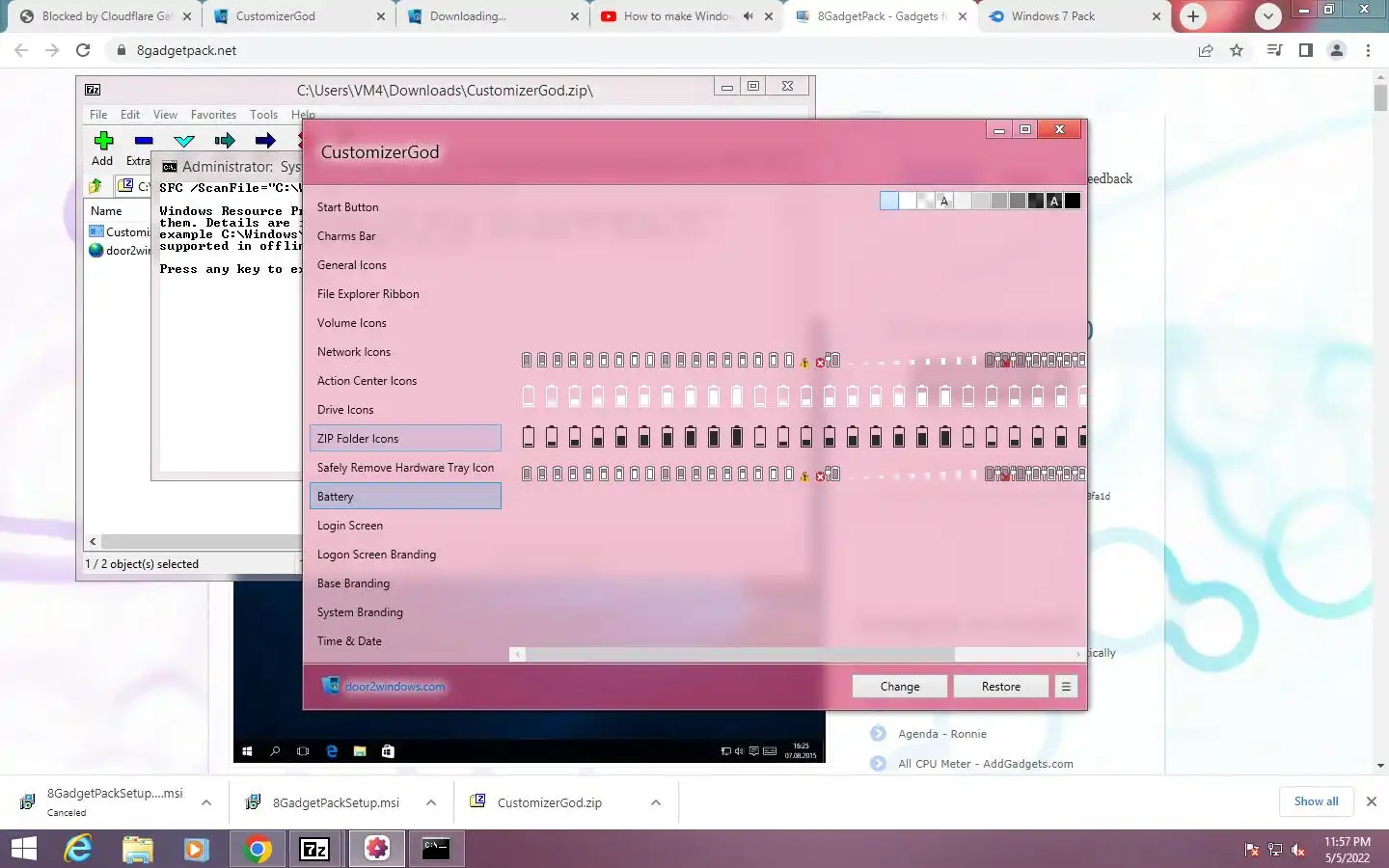Screen dimensions: 1389x868
Task: Click the blue minus Extract icon in 7-Zip
Action: pos(144,141)
